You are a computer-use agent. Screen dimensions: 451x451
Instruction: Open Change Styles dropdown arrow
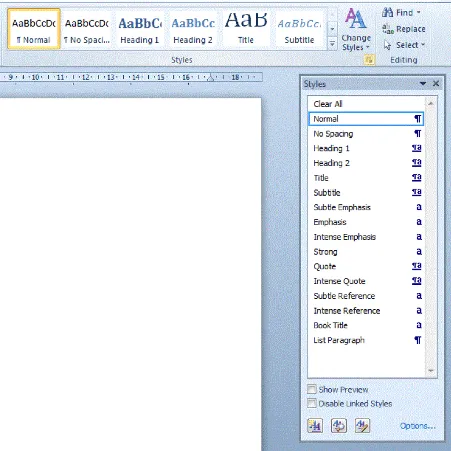point(368,47)
